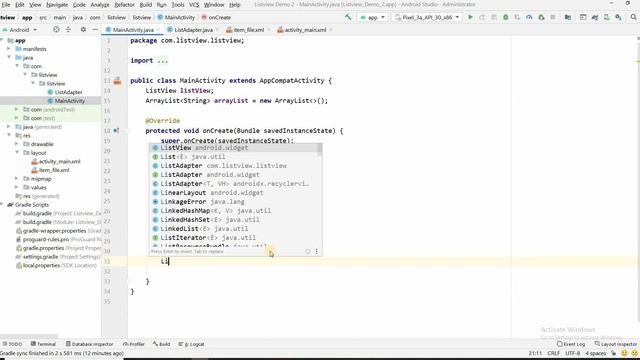Click the Make Project hammer icon
Screen dimensions: 640x360
tap(348, 17)
